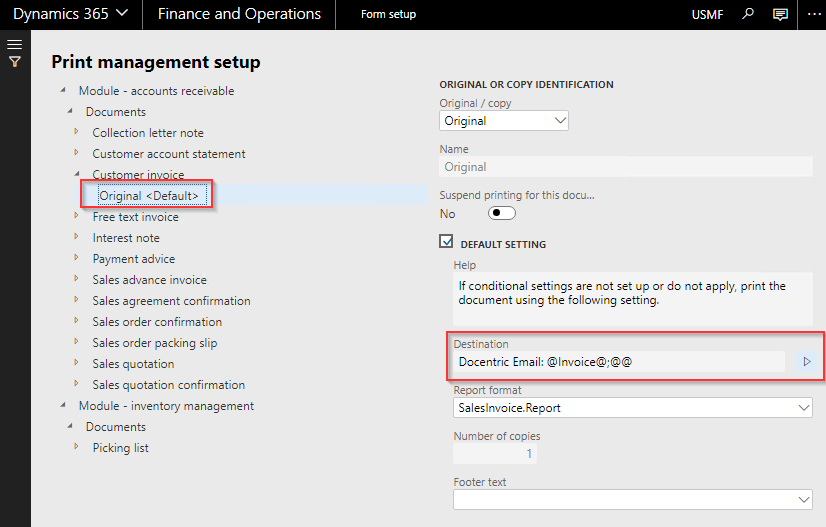The image size is (826, 527).
Task: Collapse Customer invoice node
Action: point(77,173)
